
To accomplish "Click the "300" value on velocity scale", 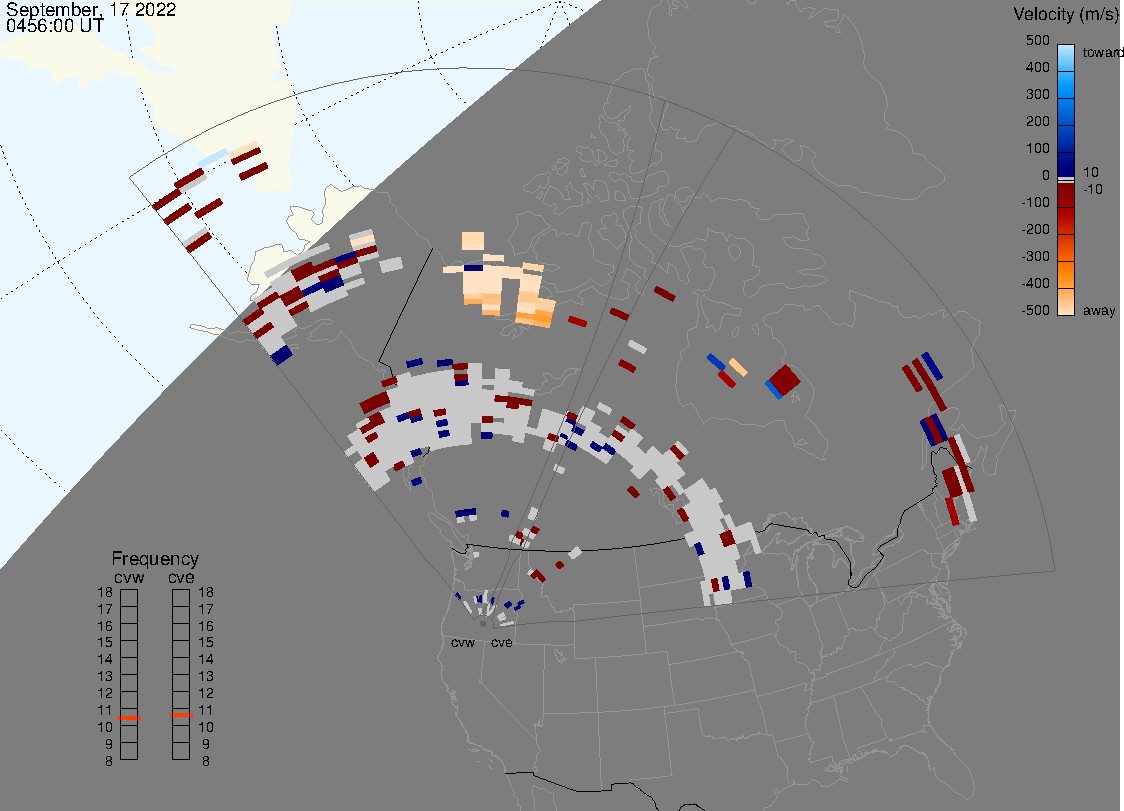I will coord(1038,95).
